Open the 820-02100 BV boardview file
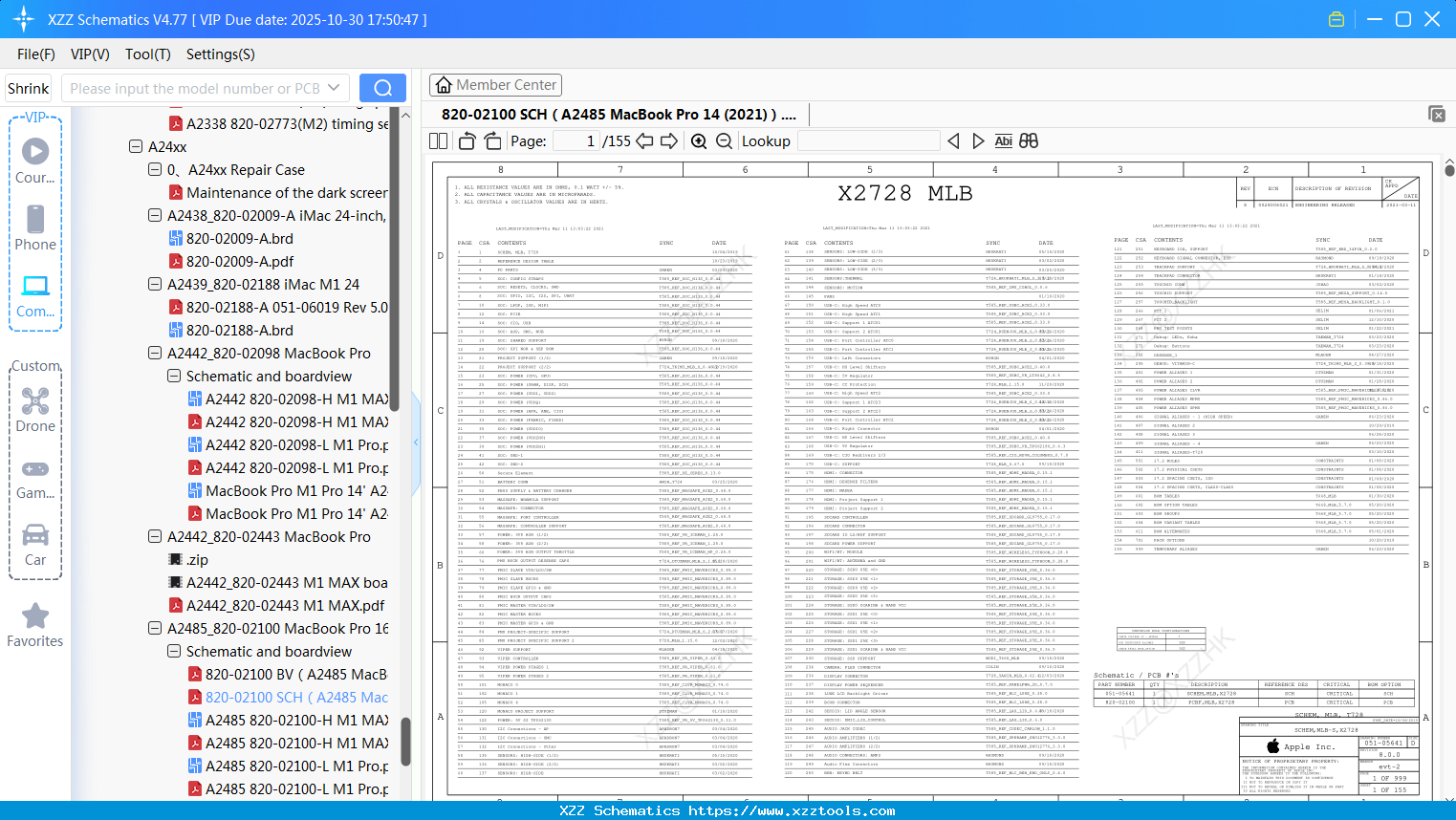The height and width of the screenshot is (820, 1456). coord(288,675)
